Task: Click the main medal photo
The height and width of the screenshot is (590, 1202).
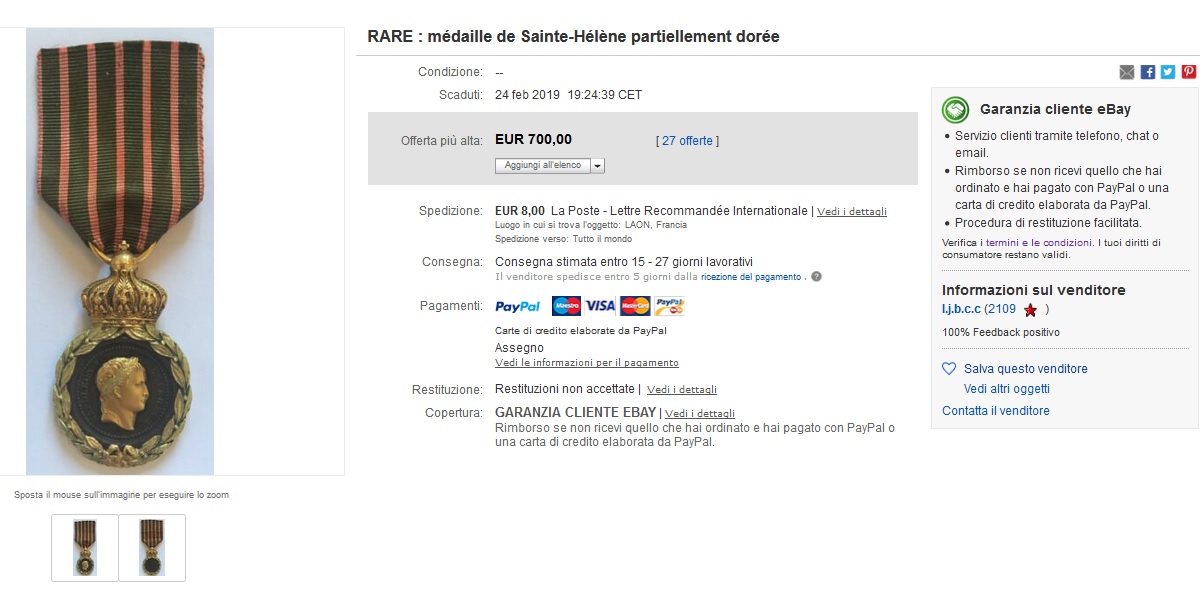Action: [x=120, y=251]
